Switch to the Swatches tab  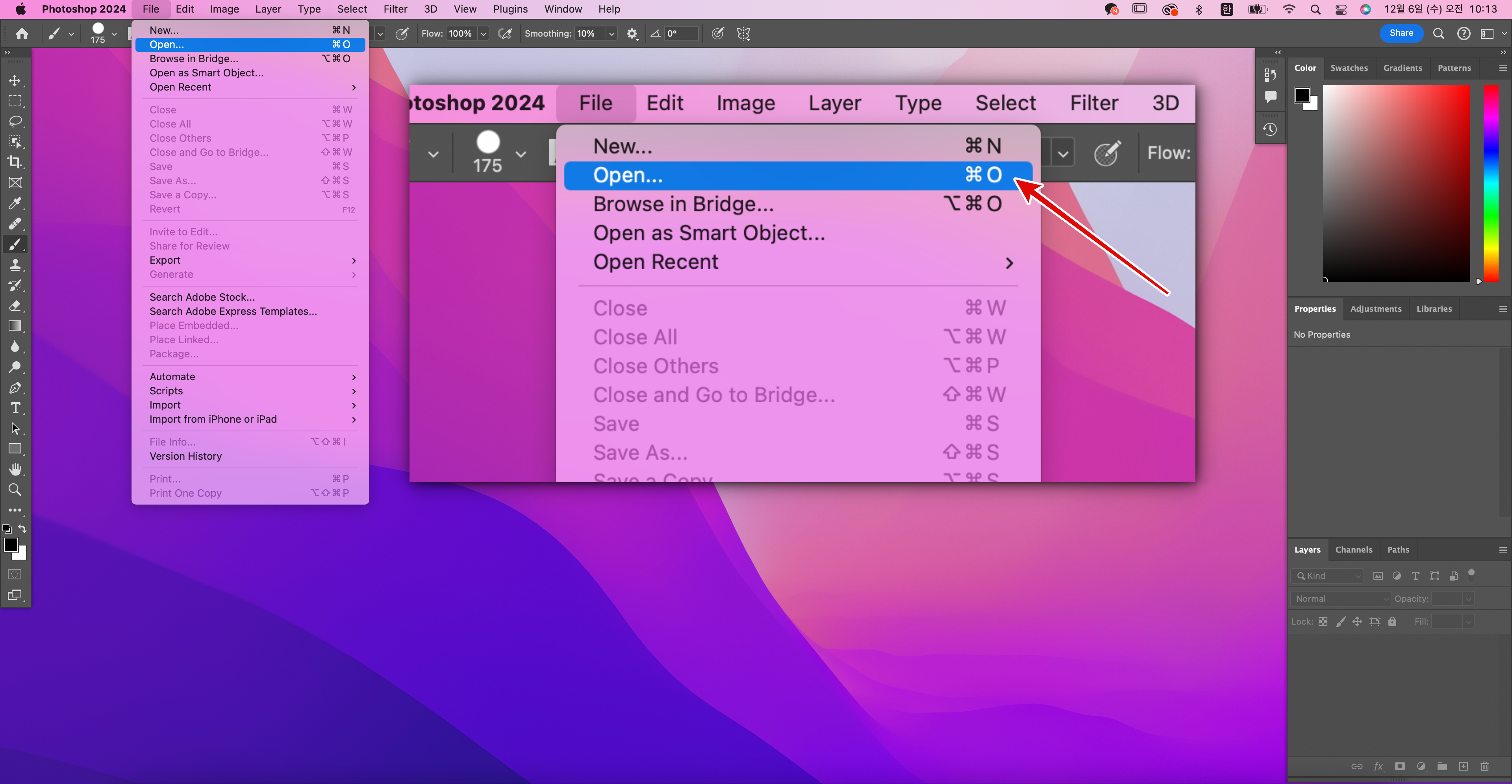tap(1349, 68)
